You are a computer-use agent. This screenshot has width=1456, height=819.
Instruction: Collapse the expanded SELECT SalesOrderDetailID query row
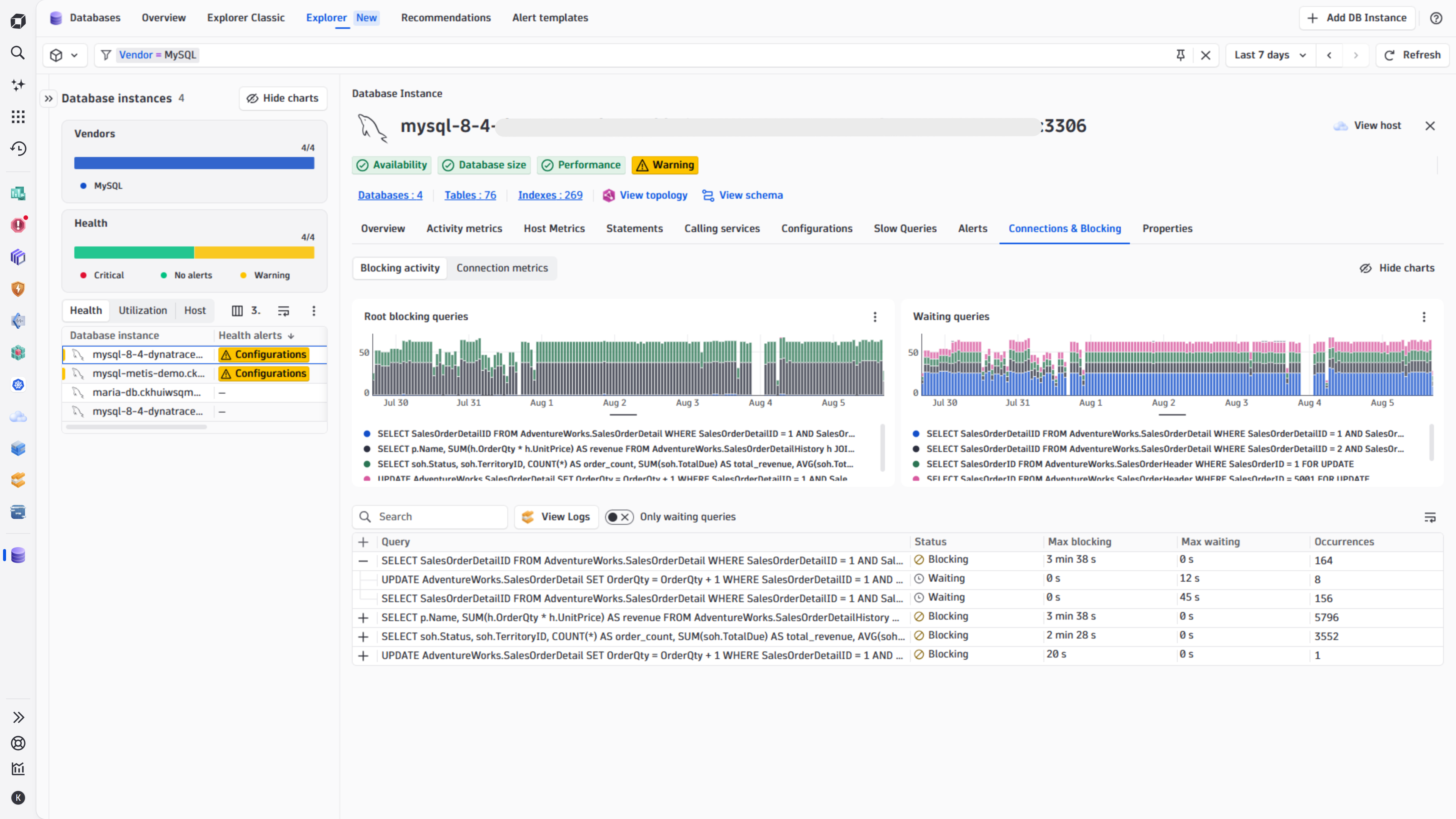click(364, 561)
